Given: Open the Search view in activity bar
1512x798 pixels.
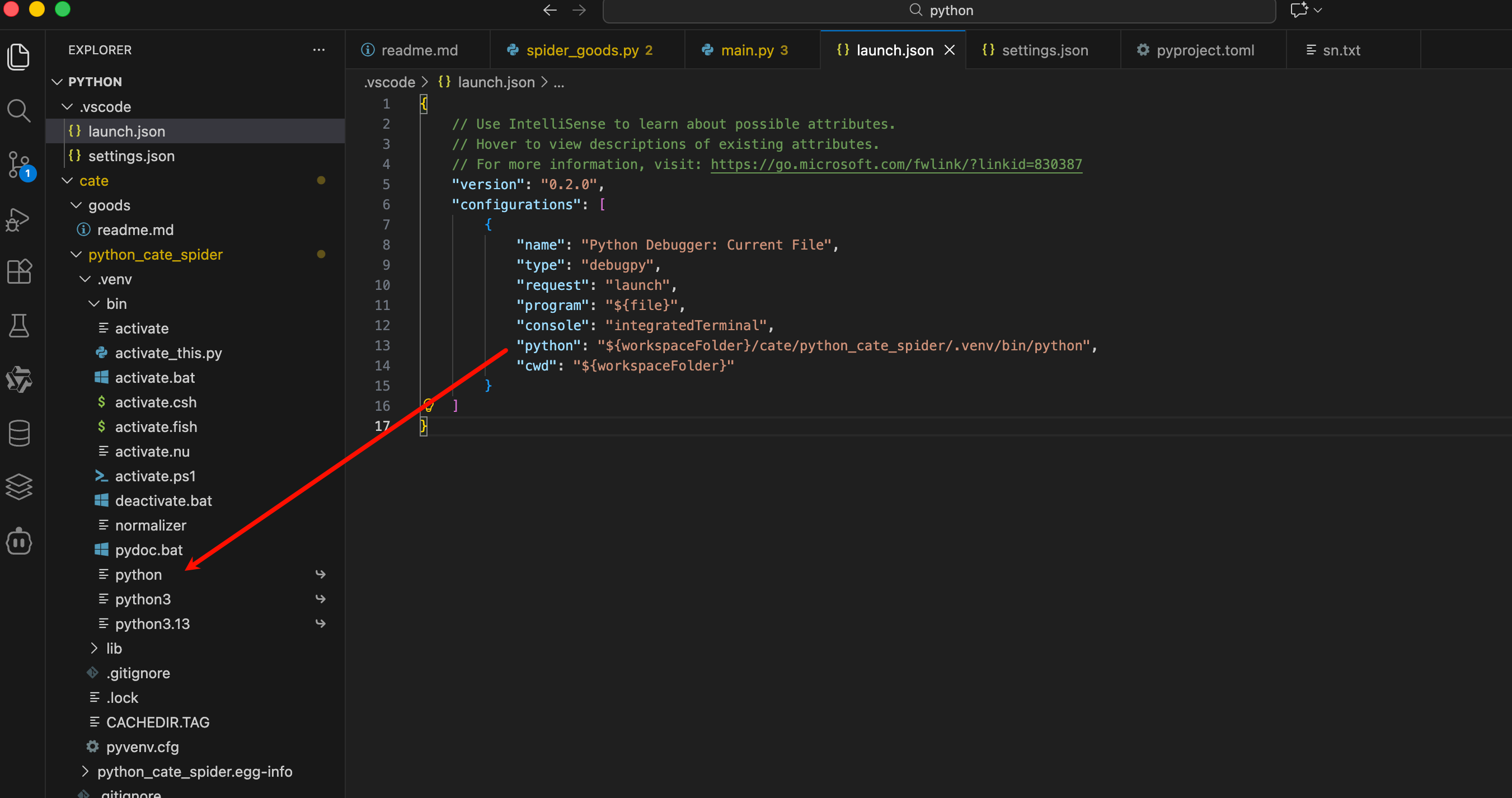Looking at the screenshot, I should pos(19,110).
